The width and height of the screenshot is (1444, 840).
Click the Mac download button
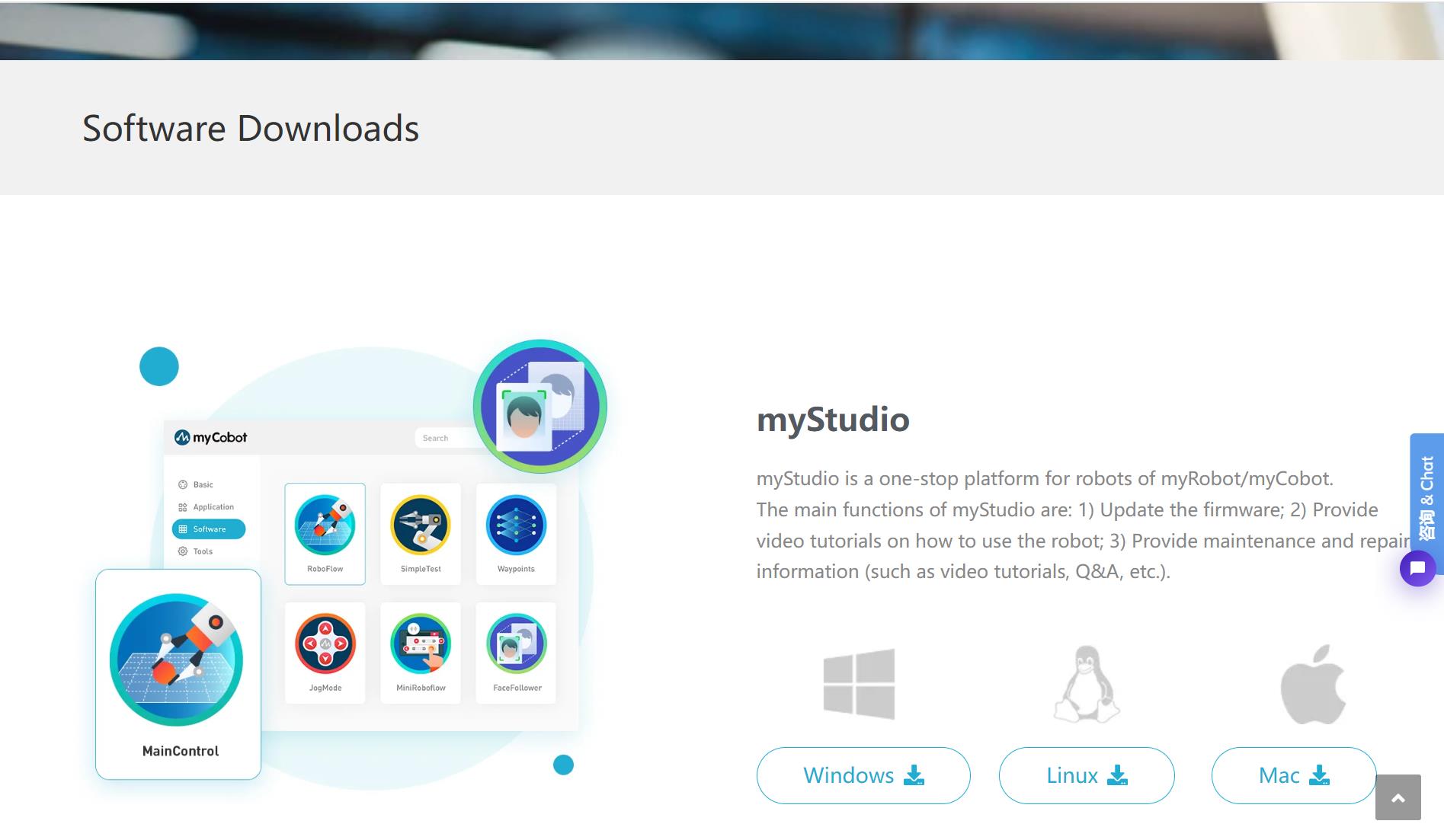pyautogui.click(x=1293, y=775)
